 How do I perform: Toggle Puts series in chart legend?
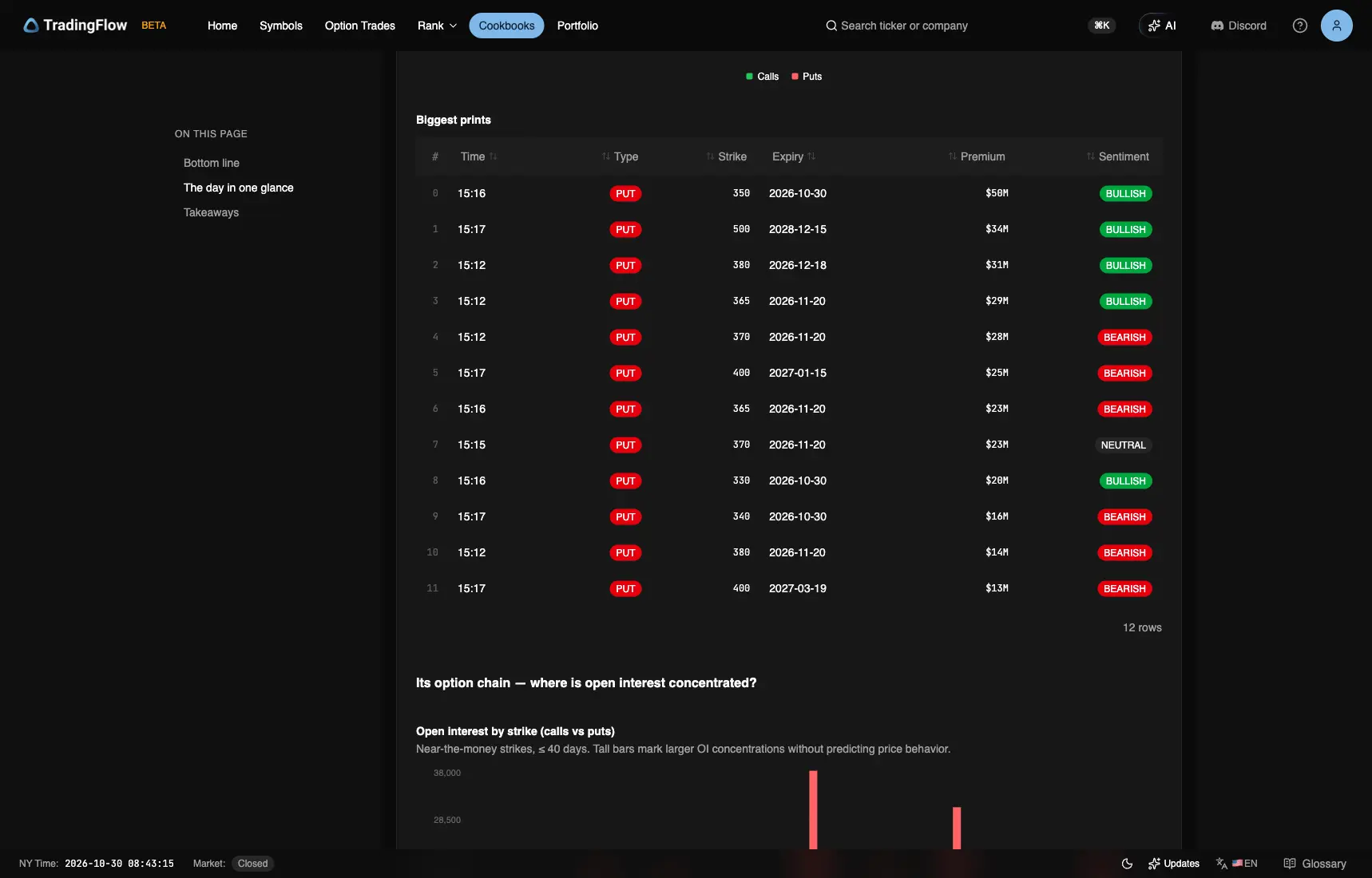point(807,77)
